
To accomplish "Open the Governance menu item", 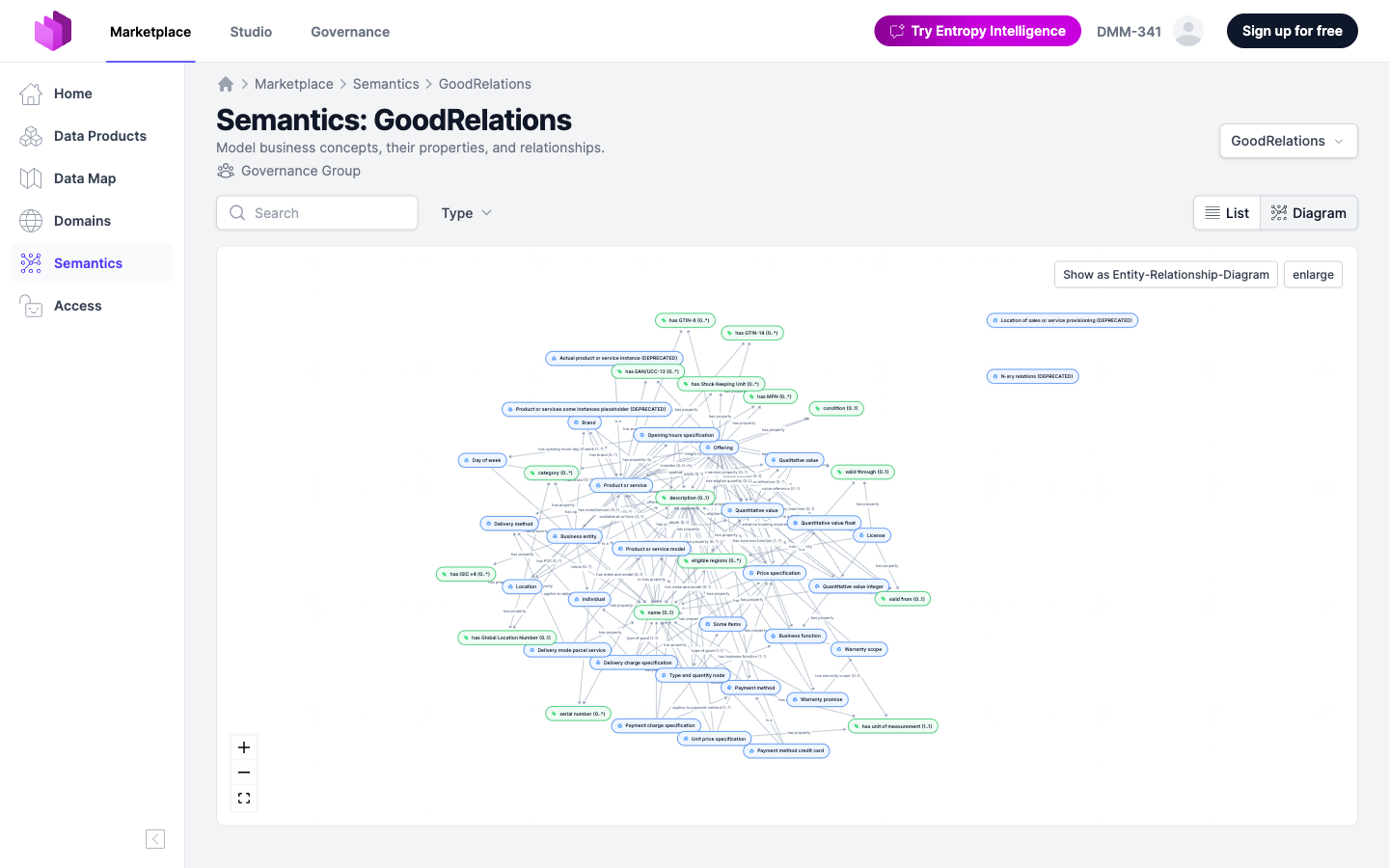I will [350, 31].
